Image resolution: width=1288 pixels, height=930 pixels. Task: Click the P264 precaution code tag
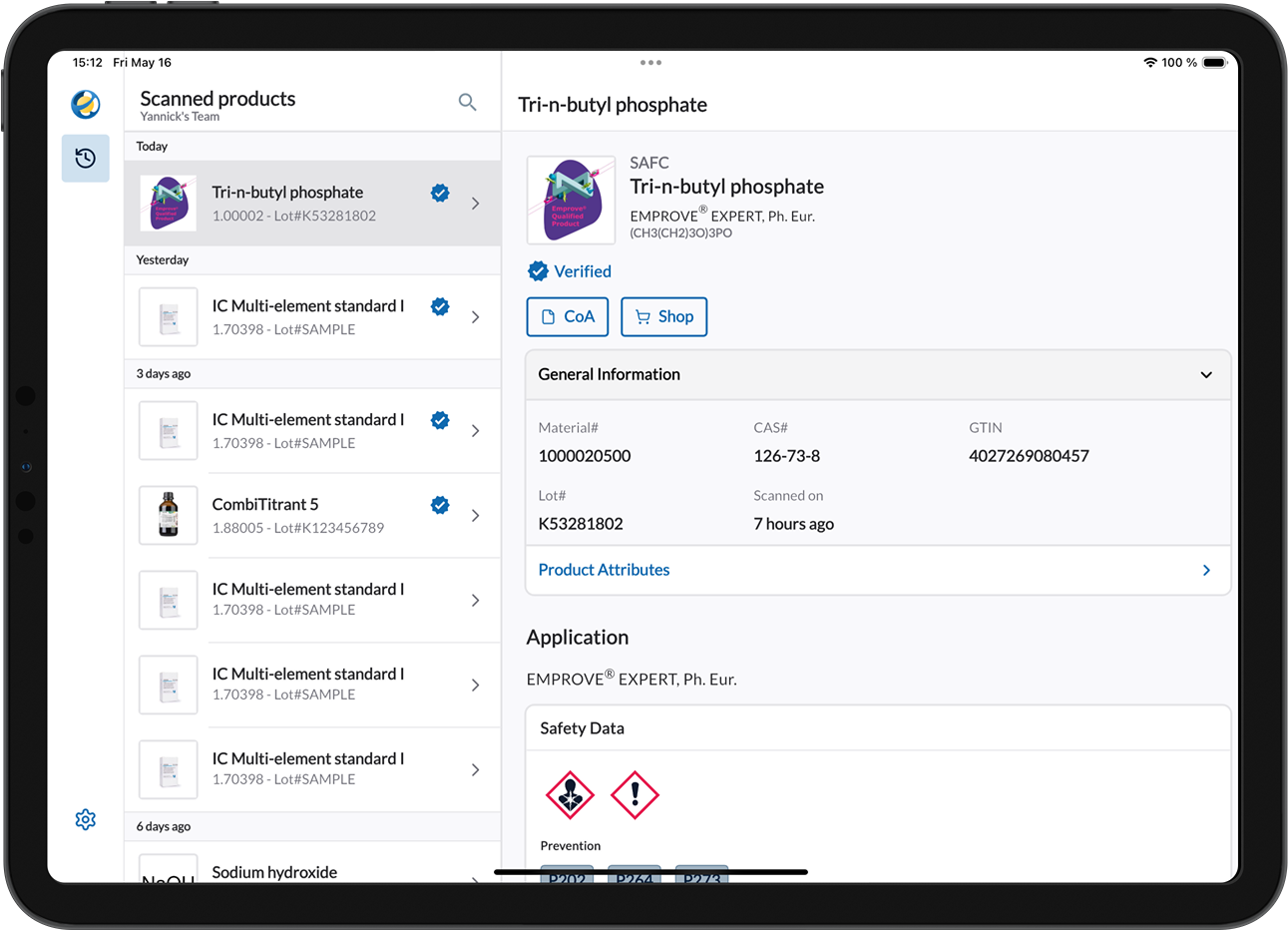[x=635, y=875]
